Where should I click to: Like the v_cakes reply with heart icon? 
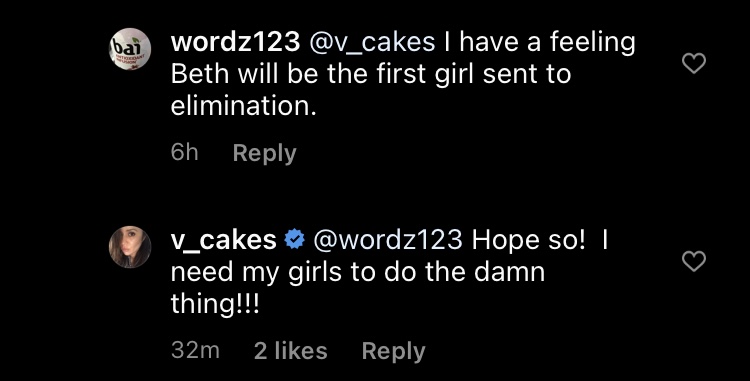coord(694,261)
